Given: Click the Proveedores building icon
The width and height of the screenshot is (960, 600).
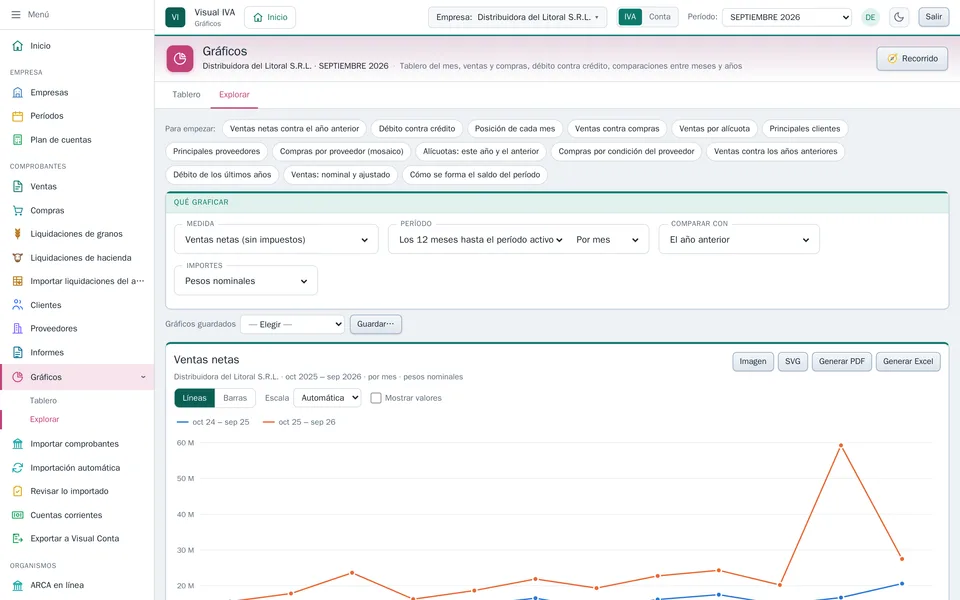Looking at the screenshot, I should pos(18,329).
